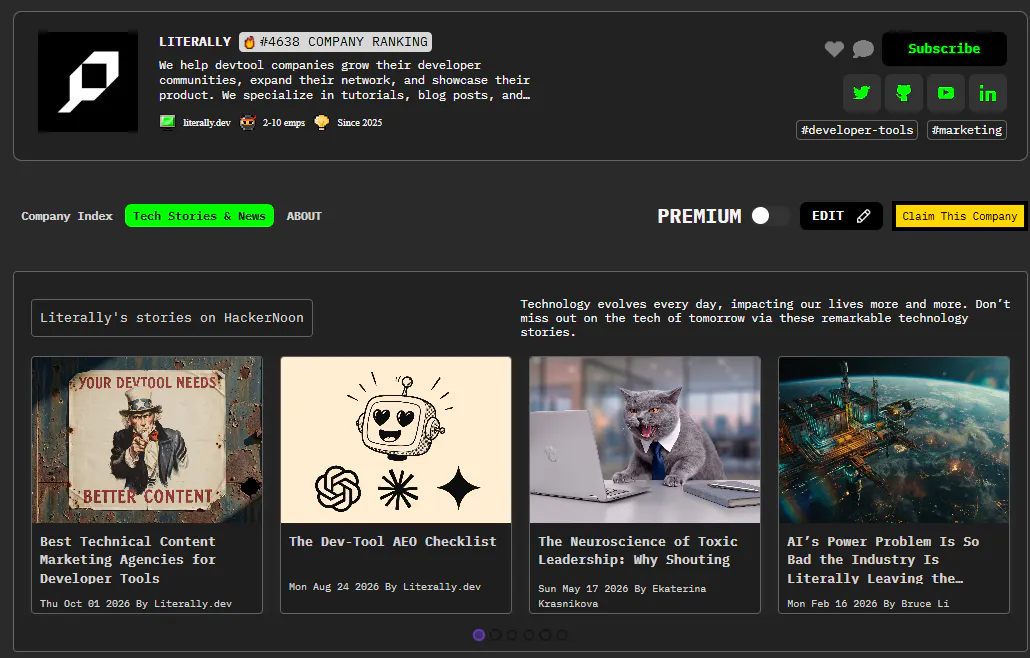Viewport: 1030px width, 658px height.
Task: Open Literally's GitHub profile
Action: pyautogui.click(x=903, y=93)
